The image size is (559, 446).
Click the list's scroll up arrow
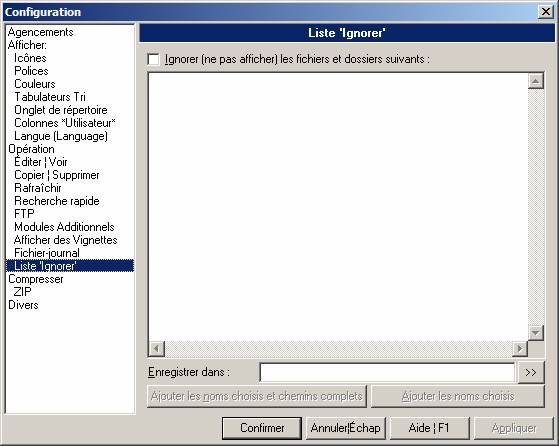click(535, 81)
